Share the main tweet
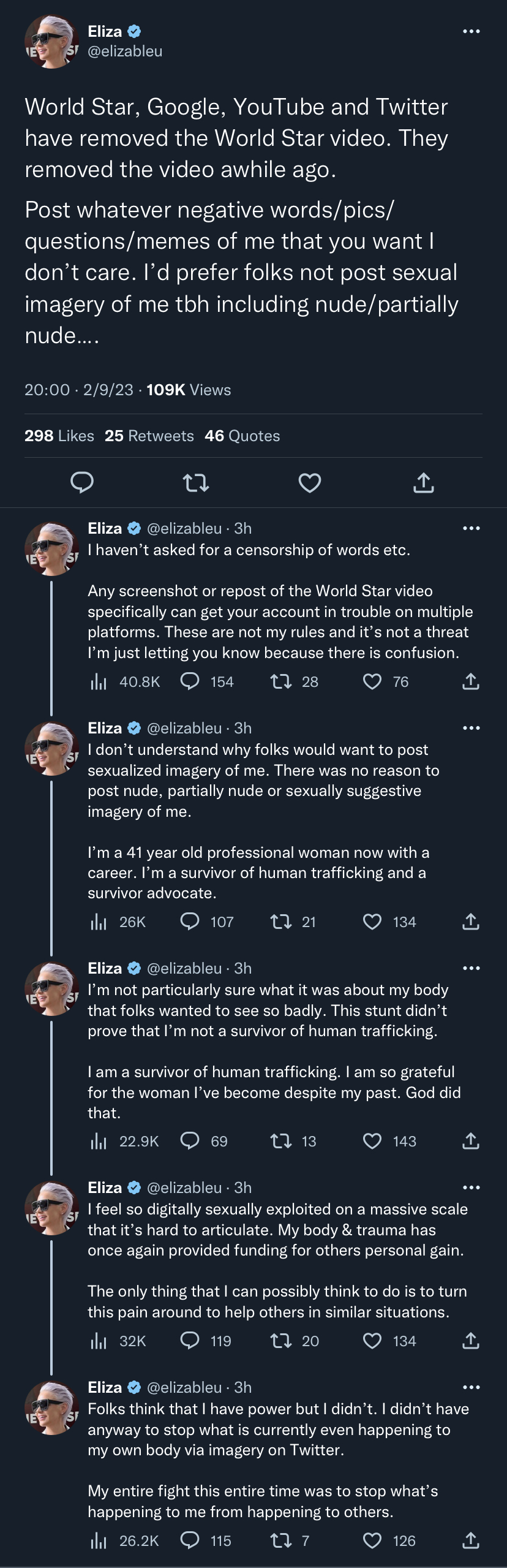This screenshot has width=507, height=1568. (x=424, y=483)
